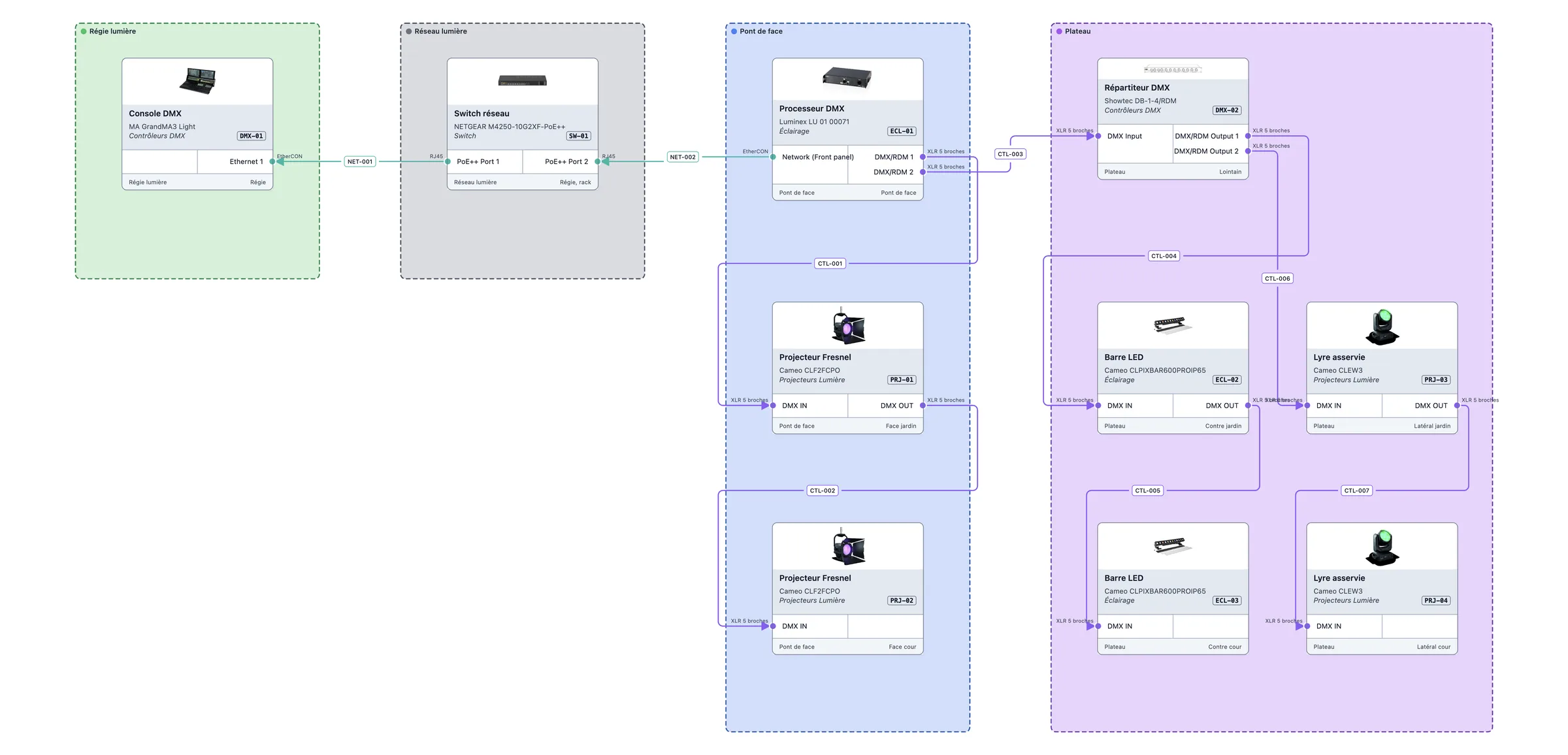Viewport: 1568px width, 755px height.
Task: Select the Fresnel projector image for PRJ-02
Action: click(x=848, y=546)
